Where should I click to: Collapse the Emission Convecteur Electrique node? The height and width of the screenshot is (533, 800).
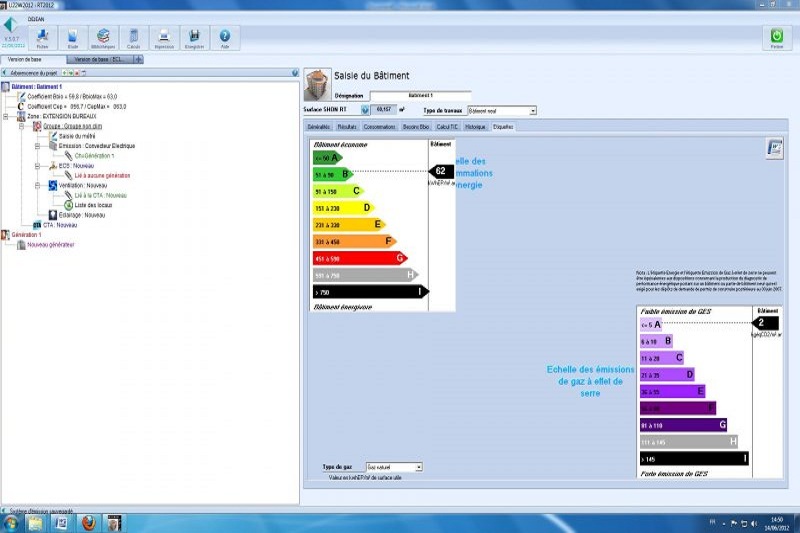(37, 146)
